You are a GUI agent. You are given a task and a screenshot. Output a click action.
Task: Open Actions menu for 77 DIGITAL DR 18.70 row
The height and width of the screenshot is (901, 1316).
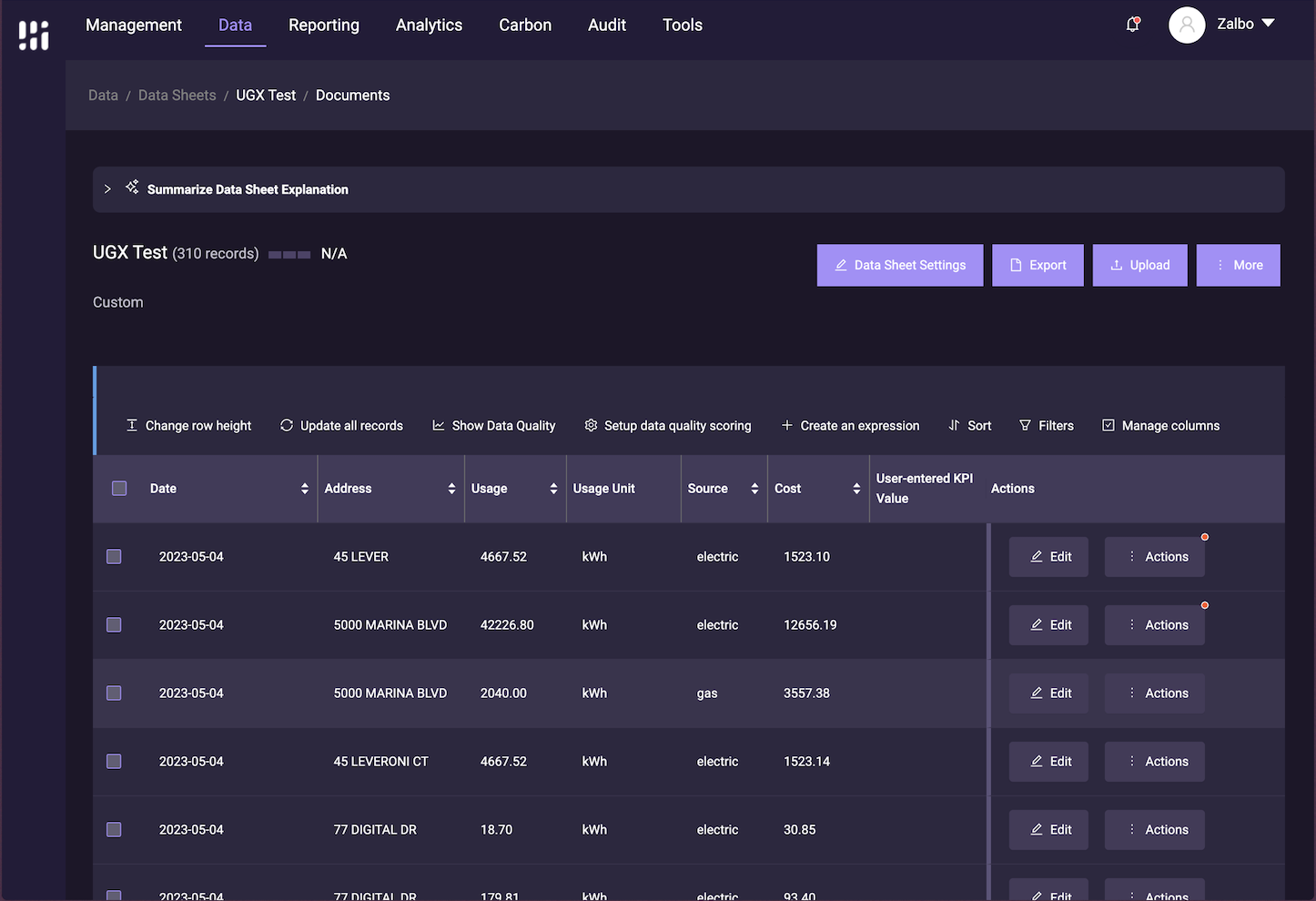click(1155, 830)
